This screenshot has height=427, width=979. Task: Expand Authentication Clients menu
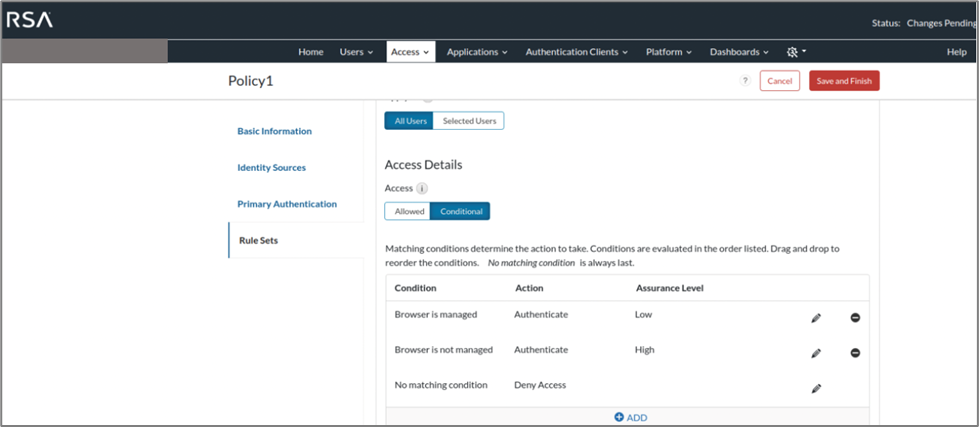pyautogui.click(x=577, y=52)
